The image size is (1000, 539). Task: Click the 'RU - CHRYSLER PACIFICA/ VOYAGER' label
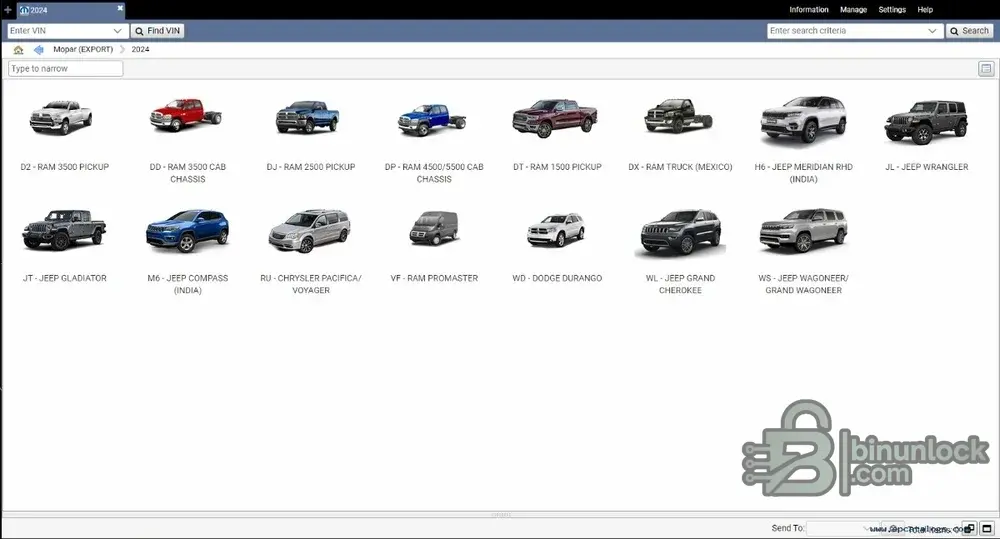tap(311, 284)
